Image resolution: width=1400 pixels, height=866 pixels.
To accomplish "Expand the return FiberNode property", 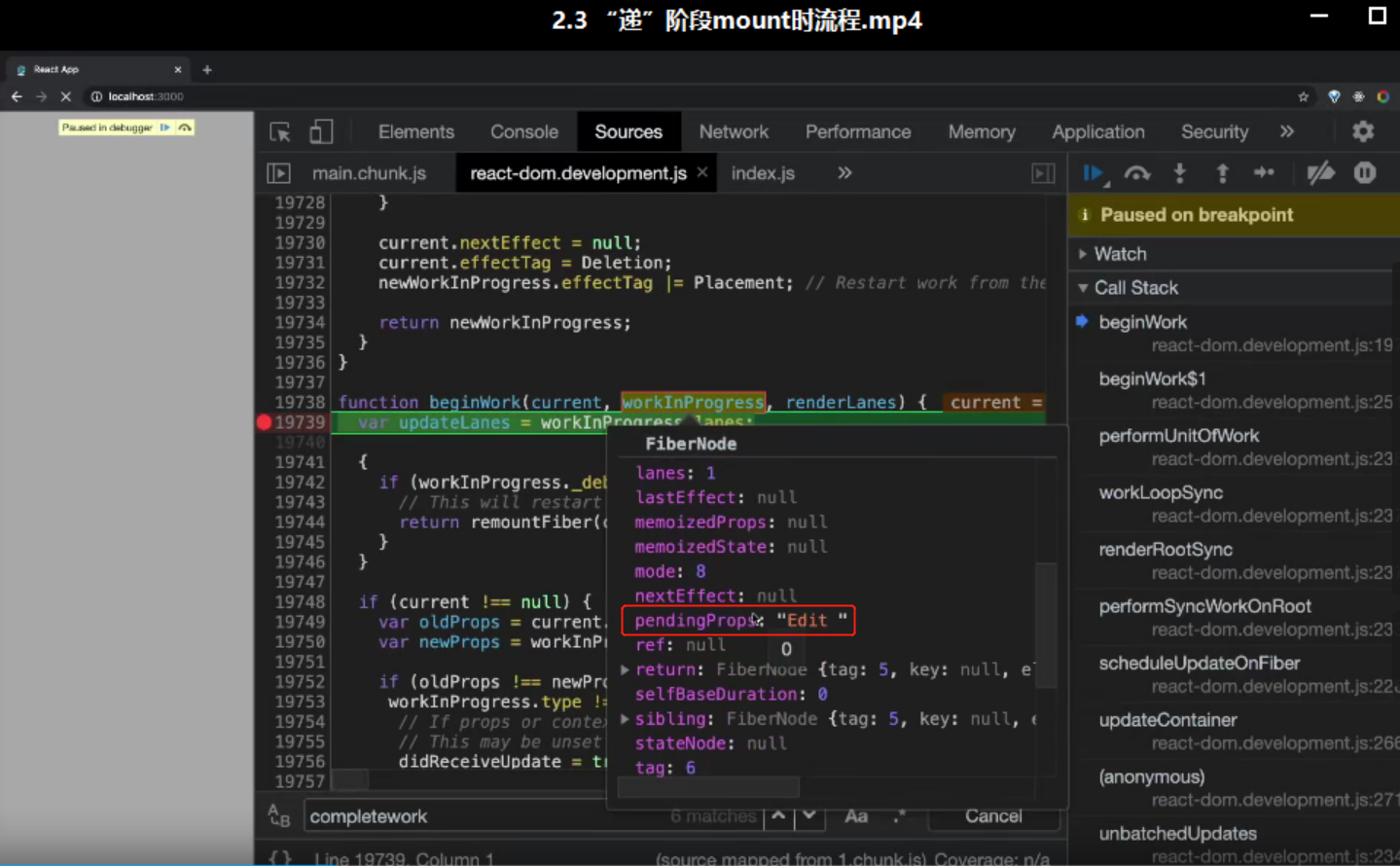I will [x=625, y=669].
